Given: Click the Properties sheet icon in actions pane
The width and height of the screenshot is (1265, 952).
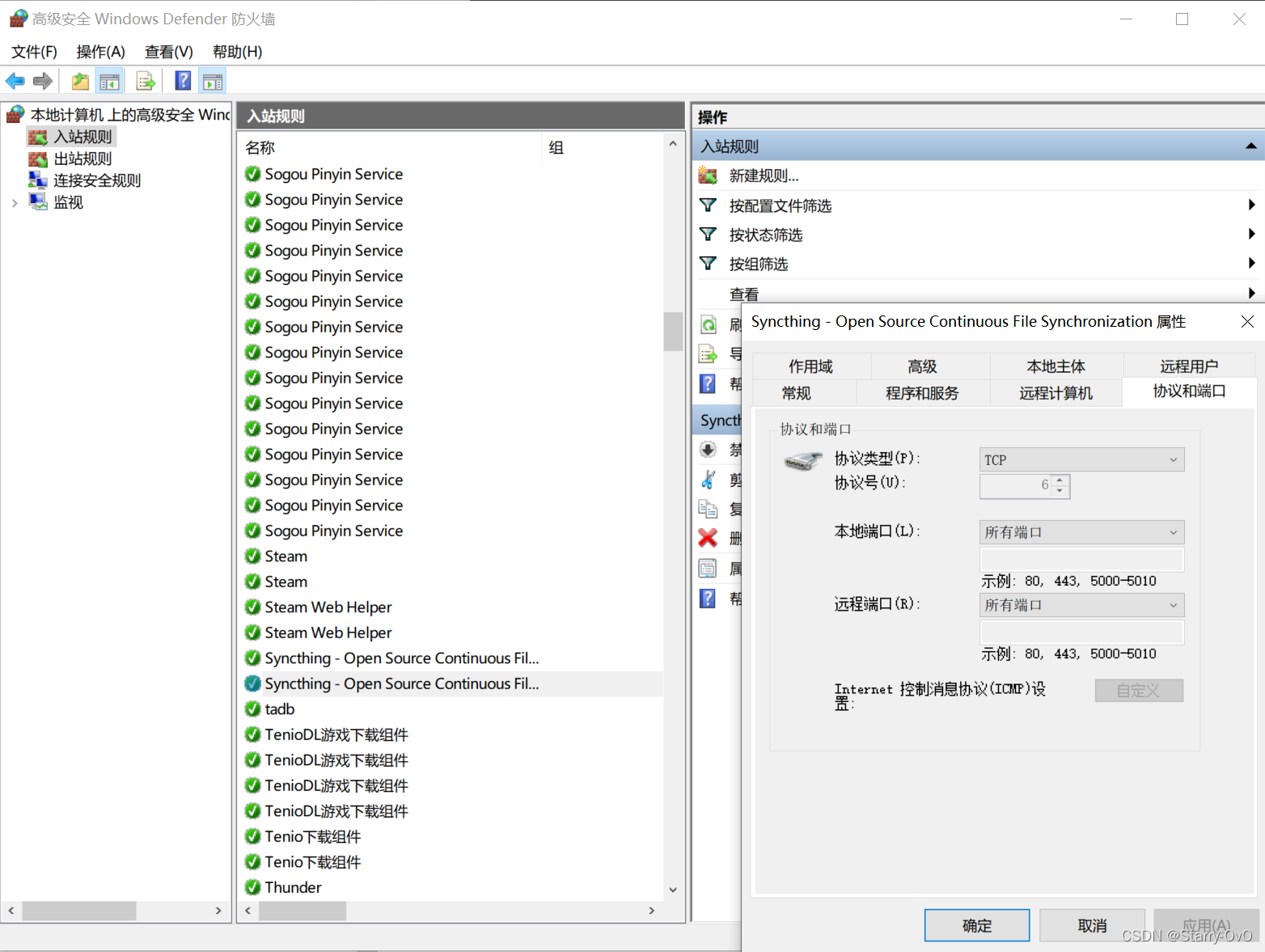Looking at the screenshot, I should [708, 568].
